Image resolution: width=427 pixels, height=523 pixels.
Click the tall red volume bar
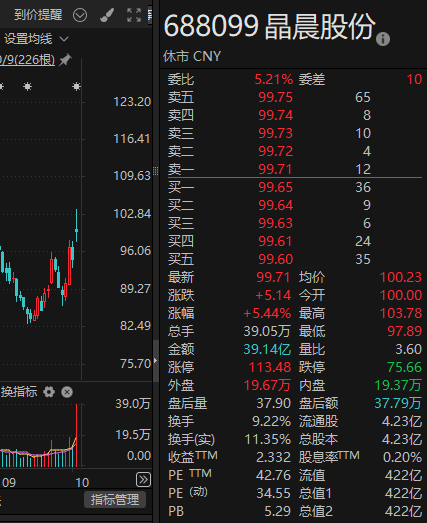pos(76,435)
